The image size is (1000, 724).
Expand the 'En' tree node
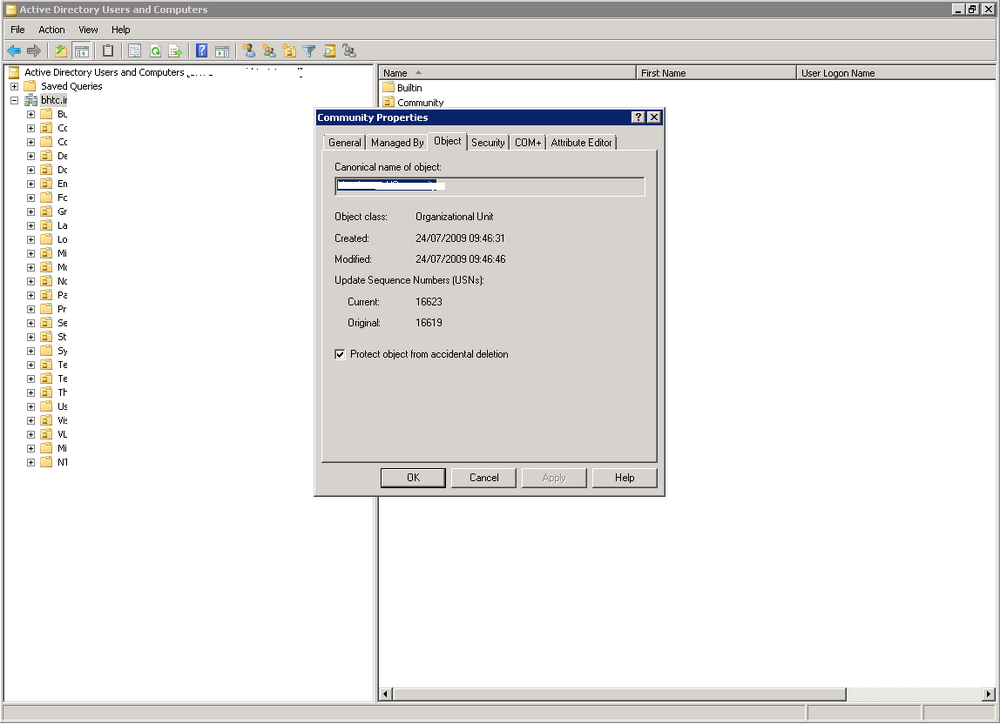pyautogui.click(x=31, y=184)
